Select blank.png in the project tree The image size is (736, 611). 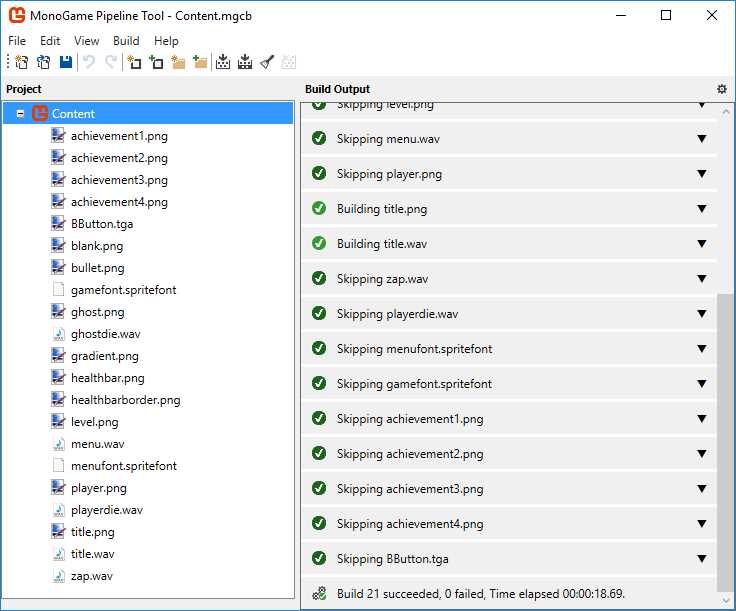(x=97, y=246)
